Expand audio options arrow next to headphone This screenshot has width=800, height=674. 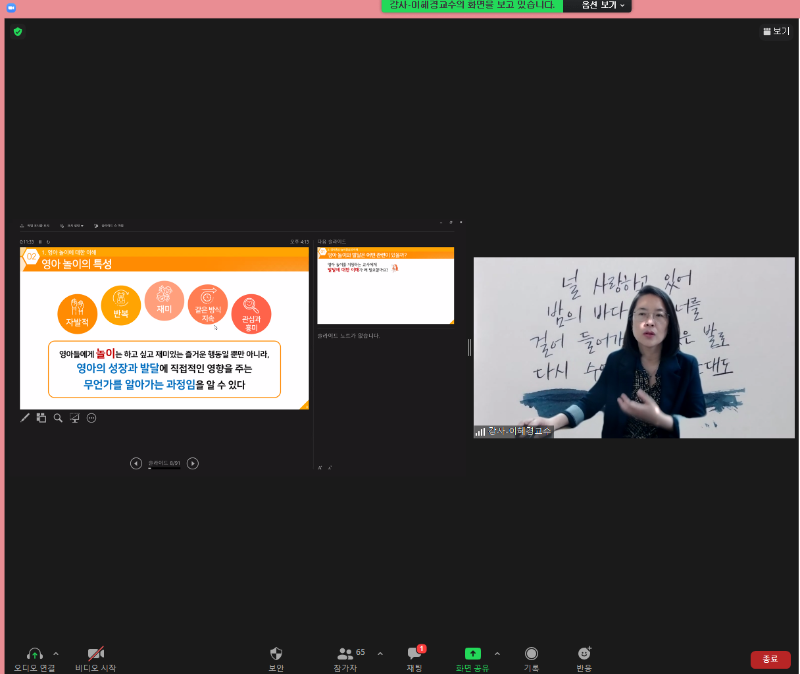tap(56, 653)
